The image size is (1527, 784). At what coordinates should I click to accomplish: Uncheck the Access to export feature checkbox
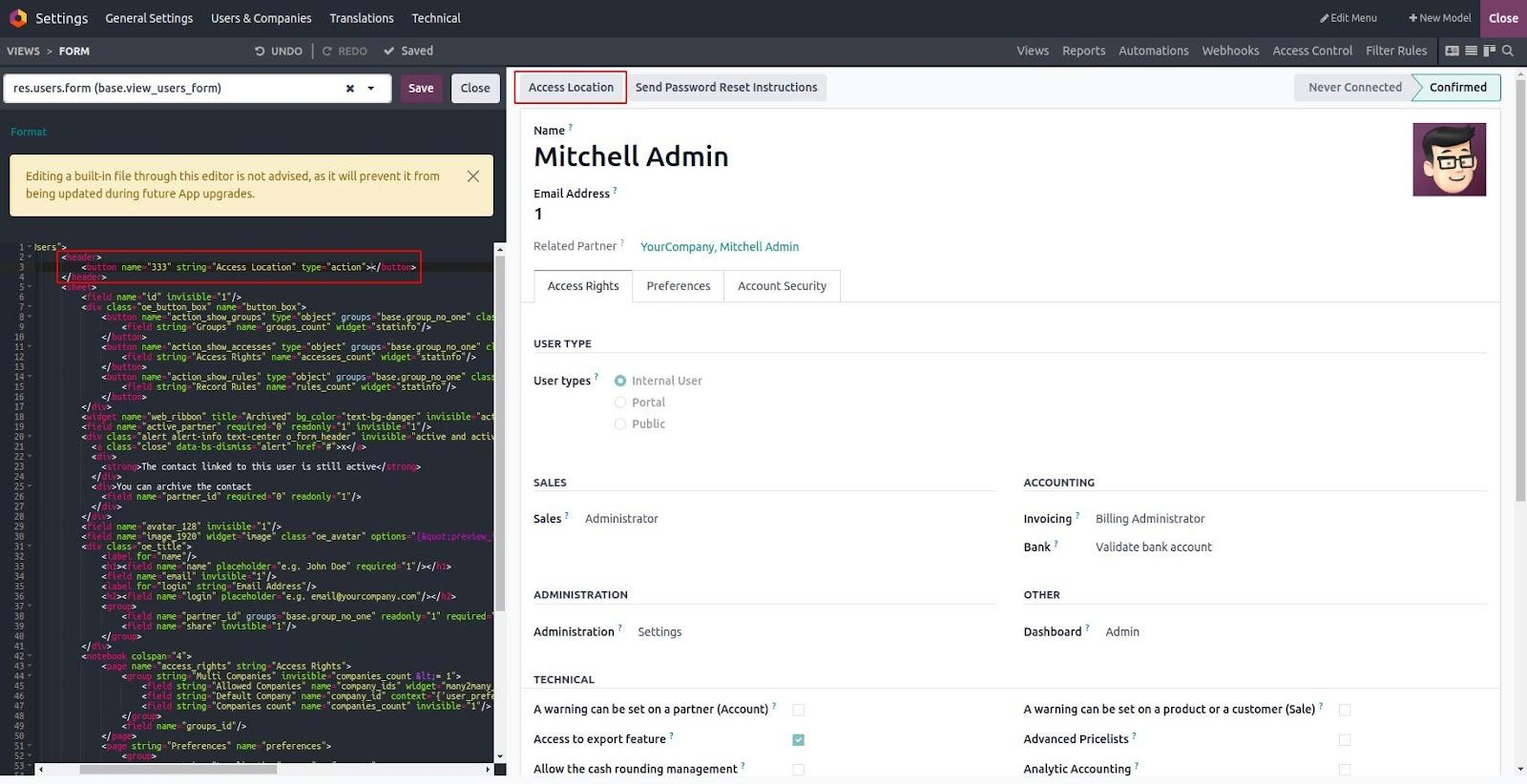[x=798, y=740]
